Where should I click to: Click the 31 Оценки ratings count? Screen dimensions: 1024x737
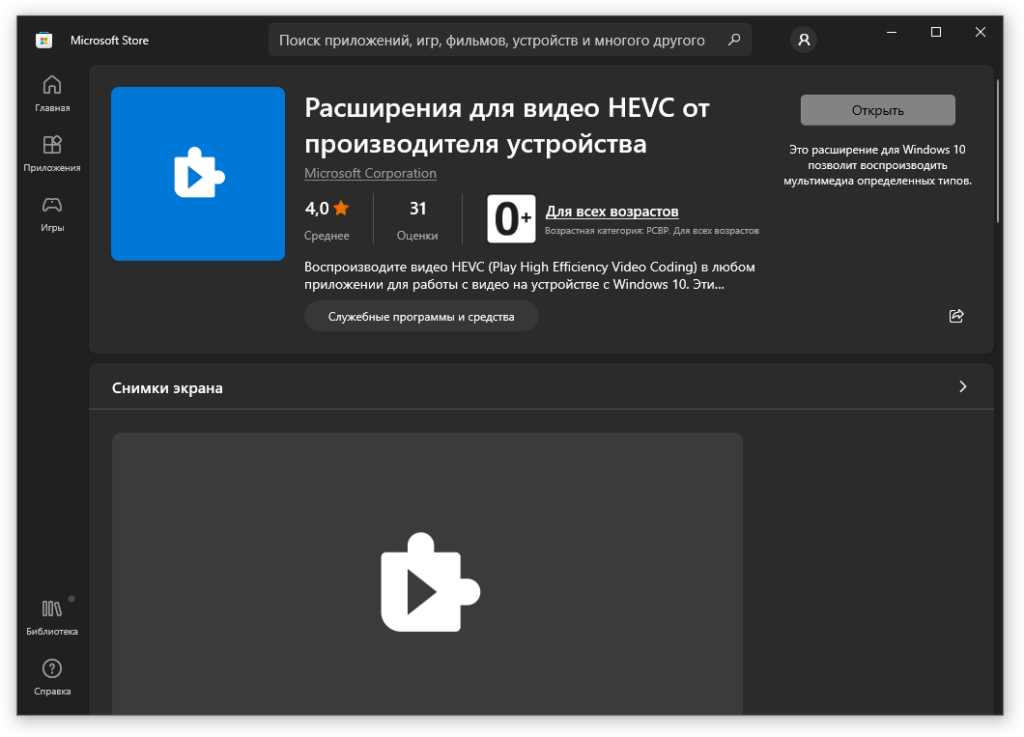[417, 220]
